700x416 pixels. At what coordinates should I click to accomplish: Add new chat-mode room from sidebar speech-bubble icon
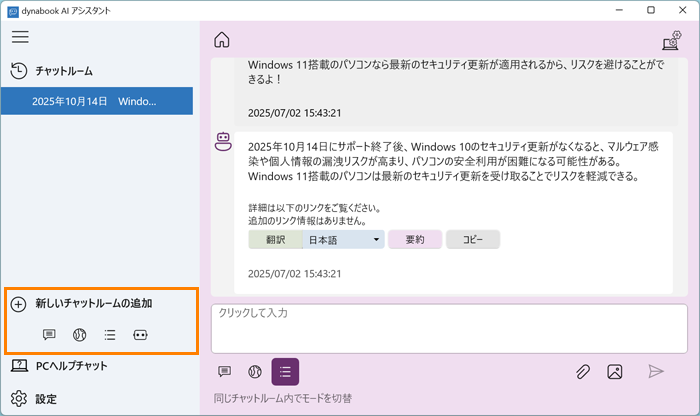tap(49, 334)
